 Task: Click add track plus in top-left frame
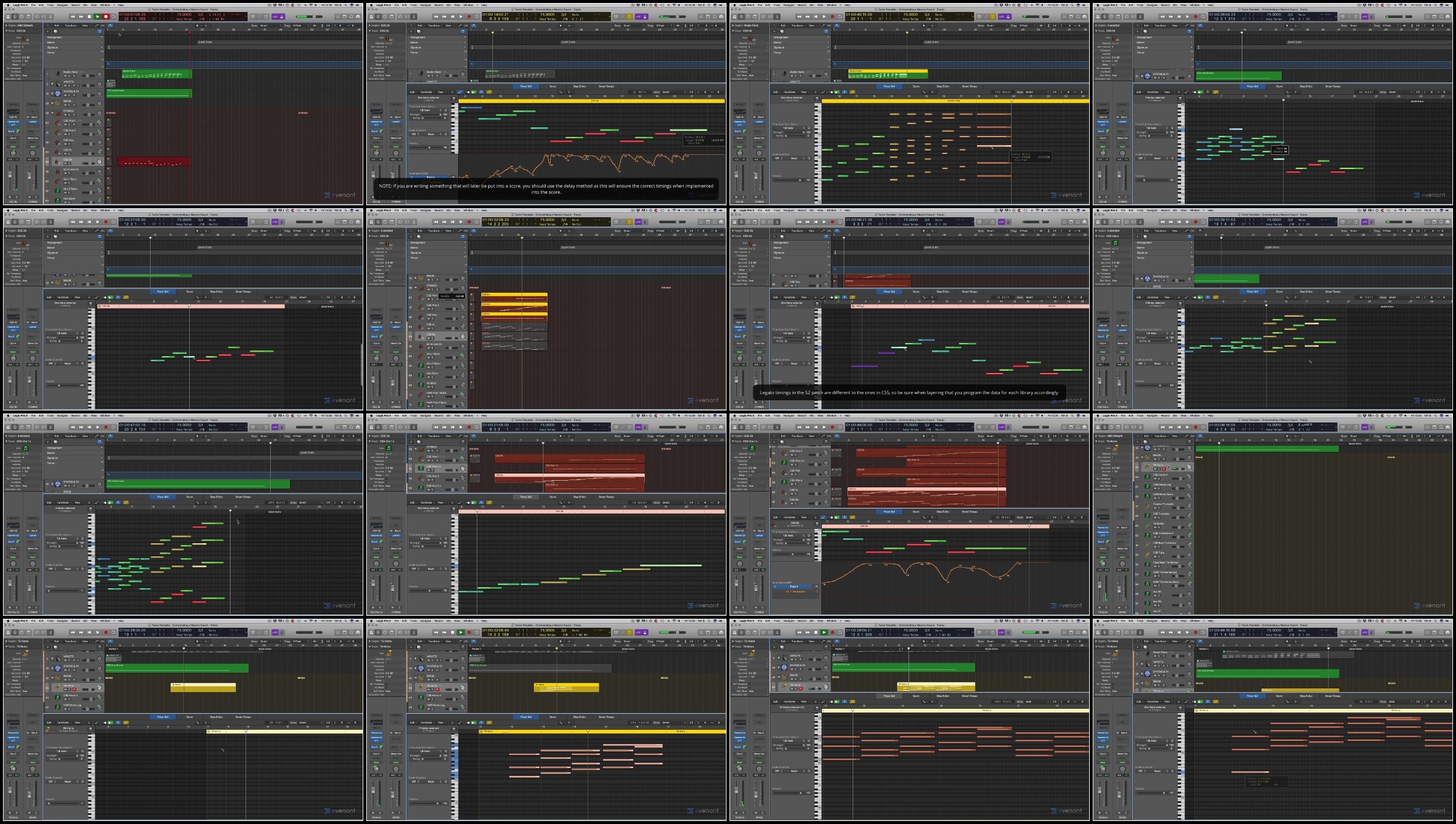coord(47,31)
